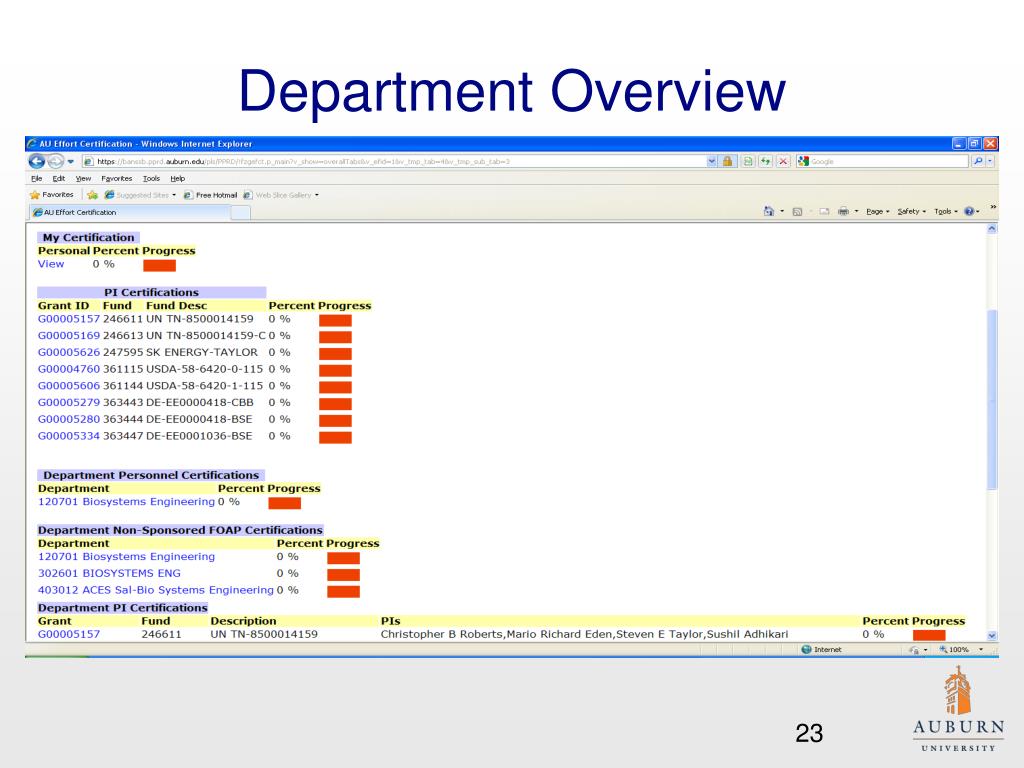The image size is (1024, 768).
Task: Open grant G00005606 link
Action: (69, 386)
